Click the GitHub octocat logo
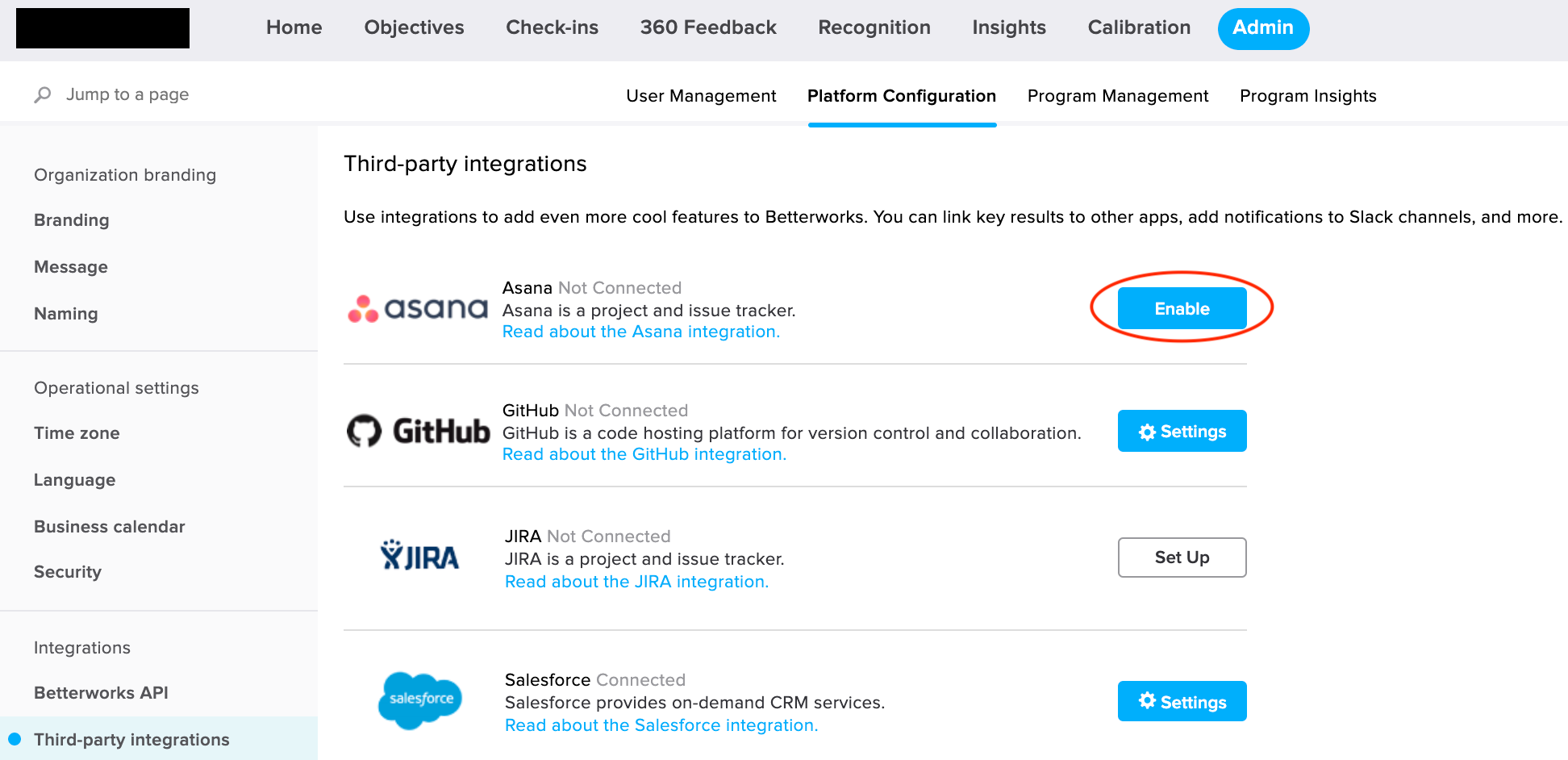This screenshot has height=760, width=1568. (x=364, y=431)
